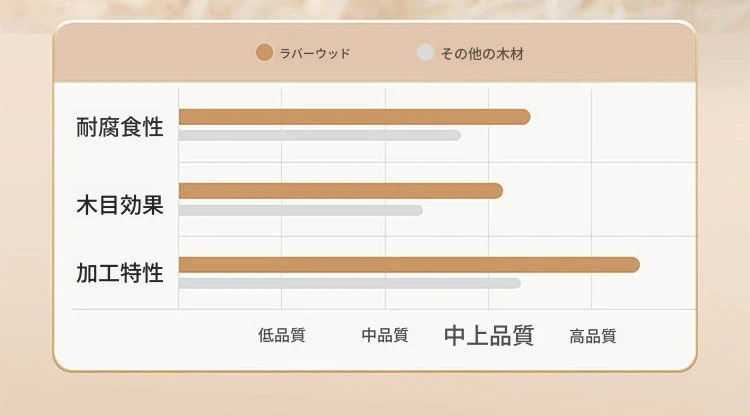Click the 加工特性 row label
Image resolution: width=750 pixels, height=416 pixels.
click(x=120, y=273)
